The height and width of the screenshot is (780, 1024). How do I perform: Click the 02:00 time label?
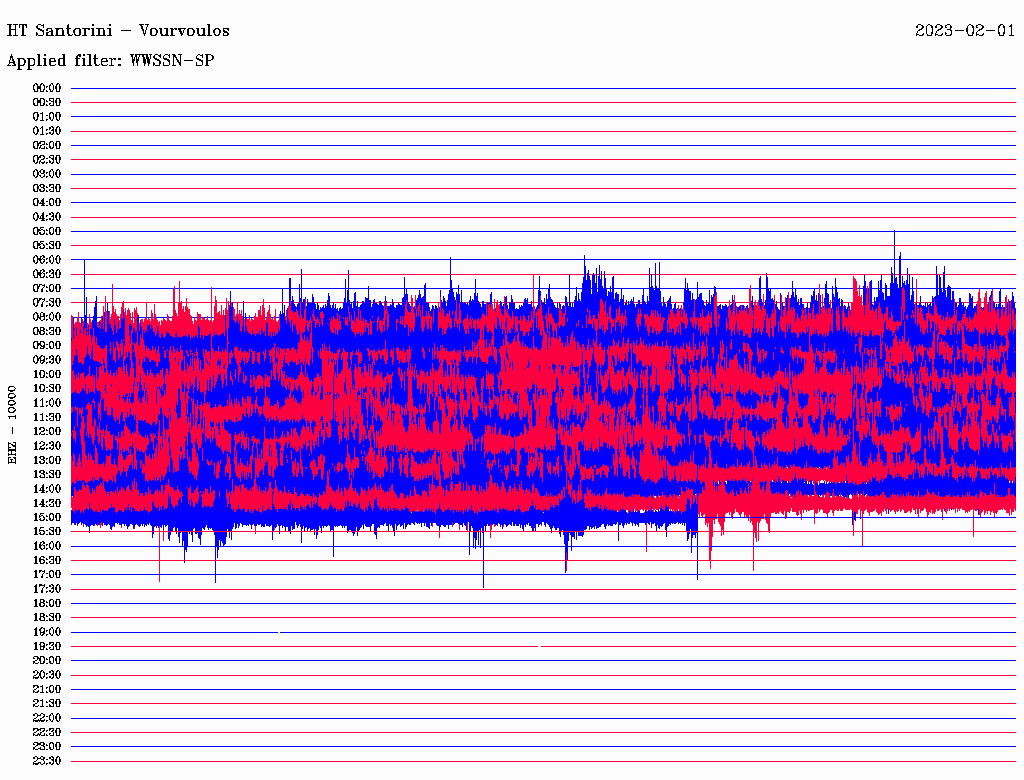click(47, 145)
